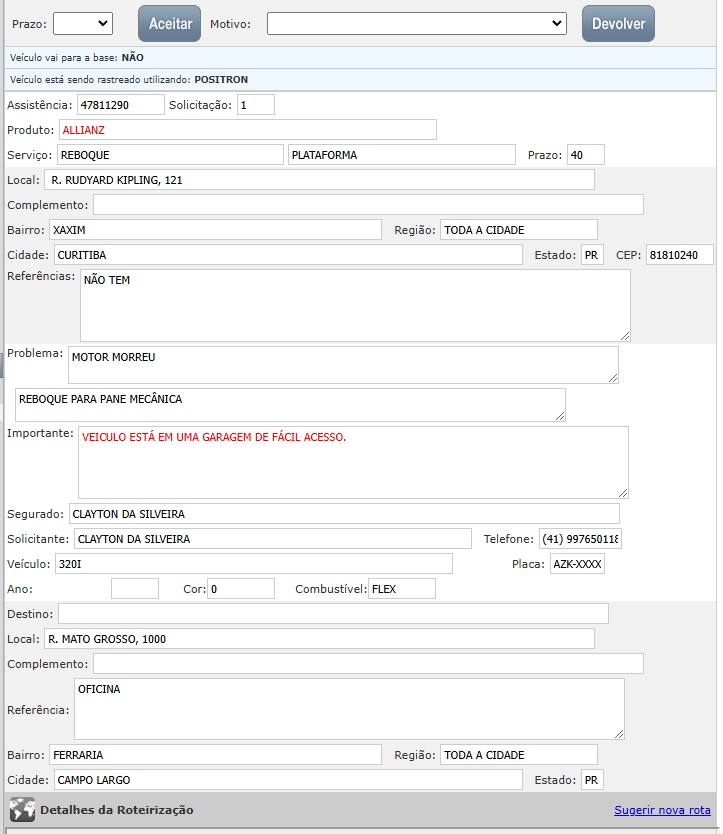Click the empty Destino field
The width and height of the screenshot is (723, 834).
coord(333,613)
